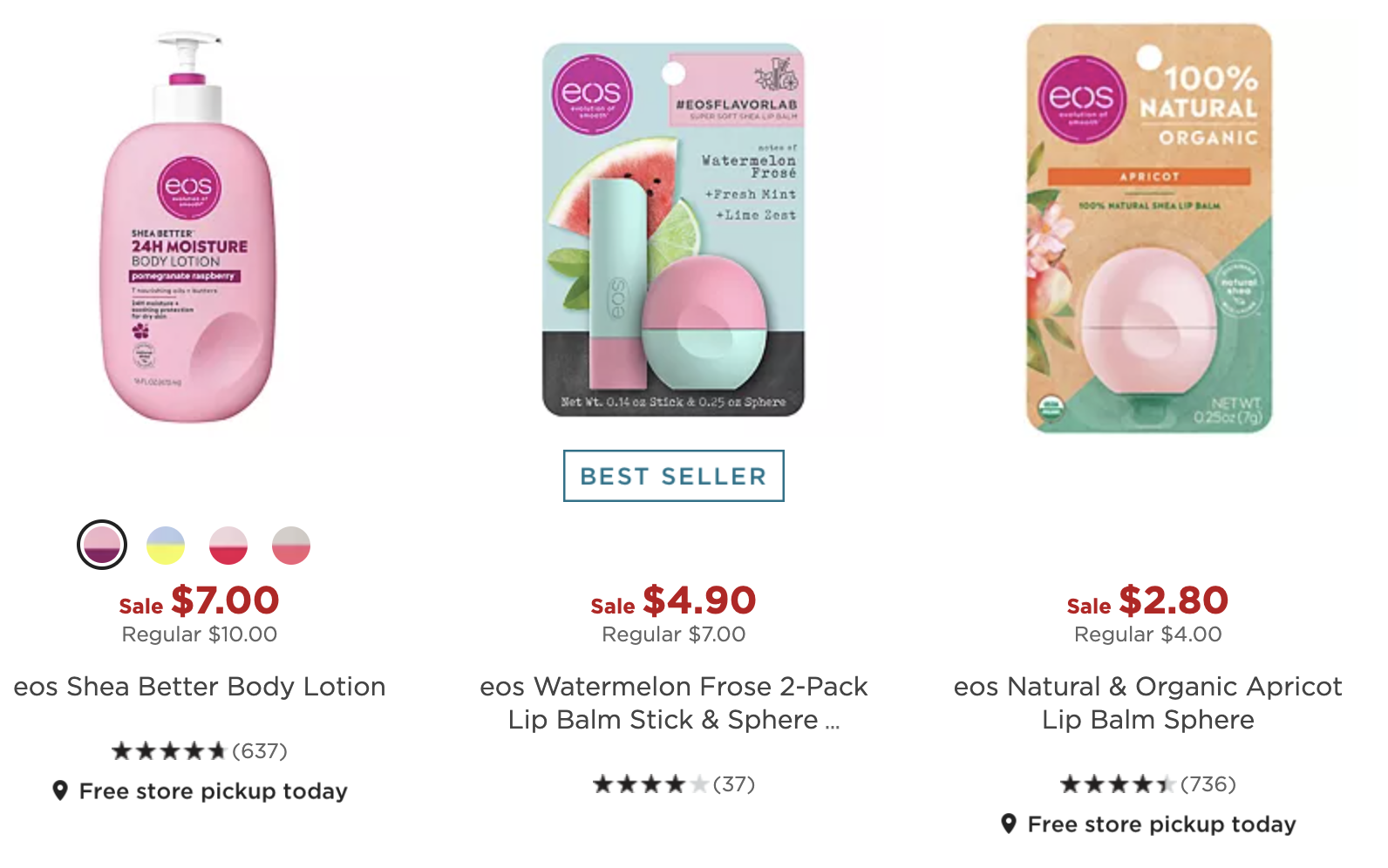
Task: Open eos Watermelon Frose 2-Pack Lip Balm link
Action: click(x=673, y=703)
